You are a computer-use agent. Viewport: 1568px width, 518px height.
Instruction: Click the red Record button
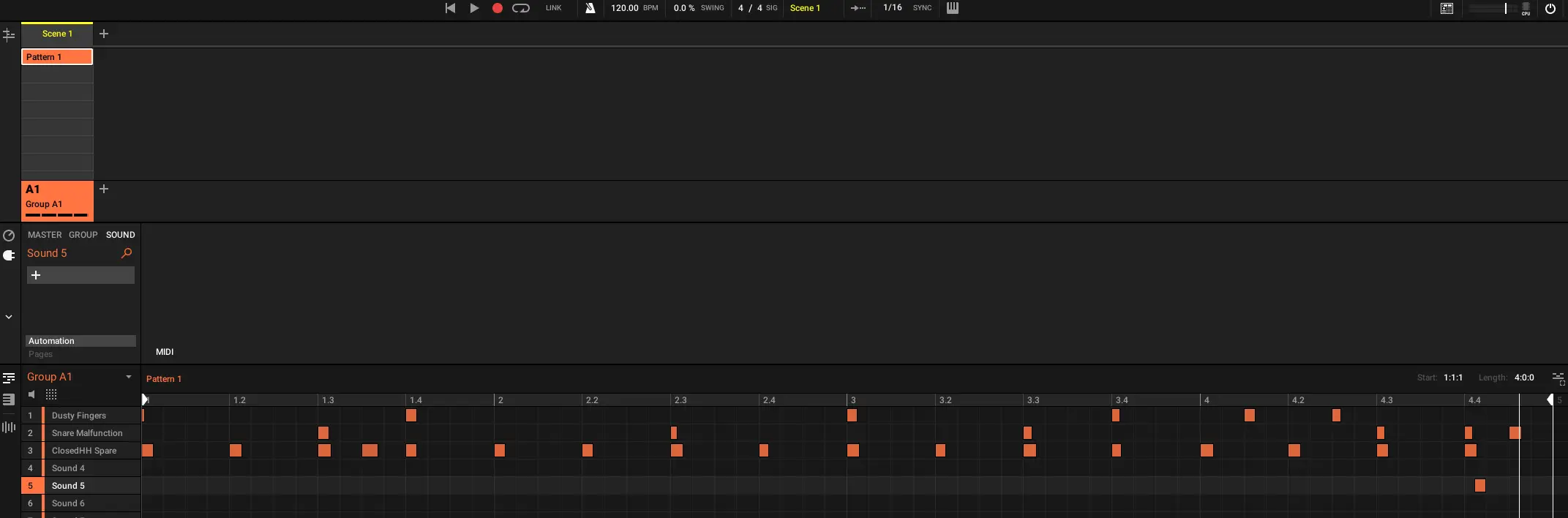tap(497, 8)
